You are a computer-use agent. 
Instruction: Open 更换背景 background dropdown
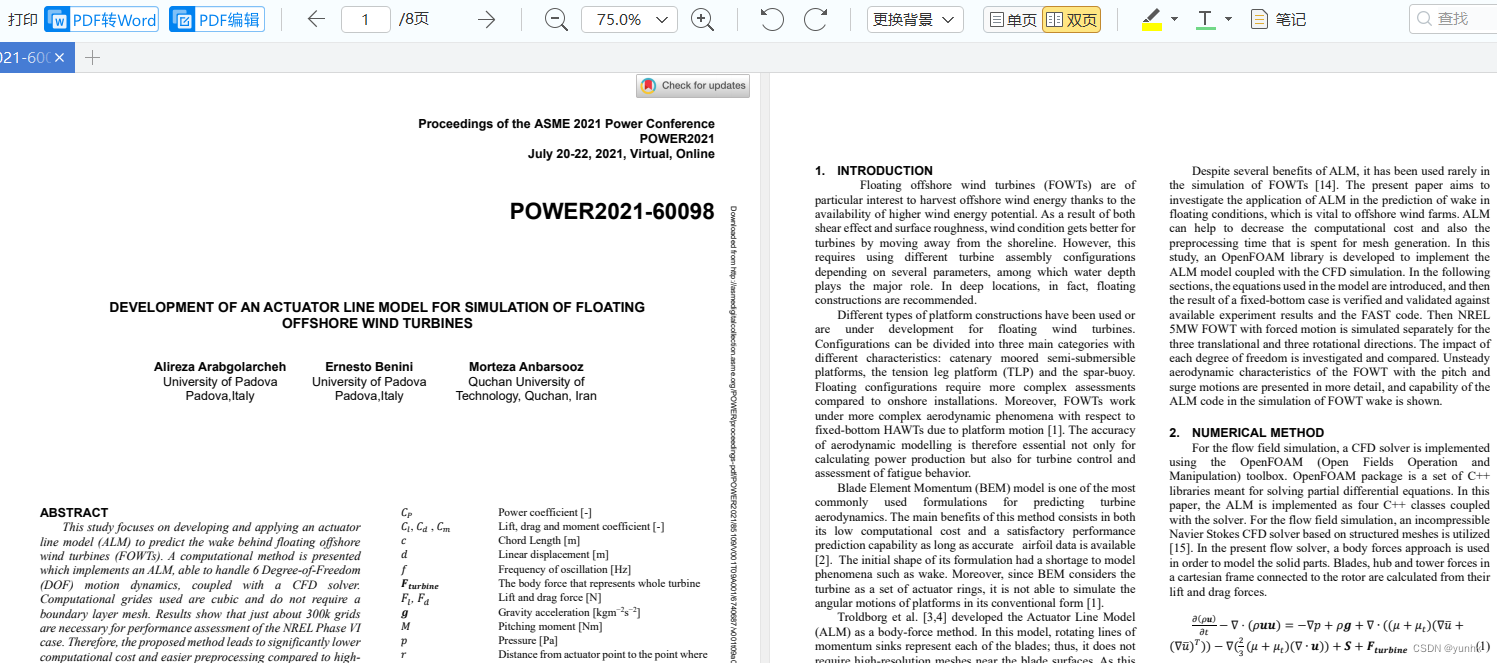tap(915, 19)
